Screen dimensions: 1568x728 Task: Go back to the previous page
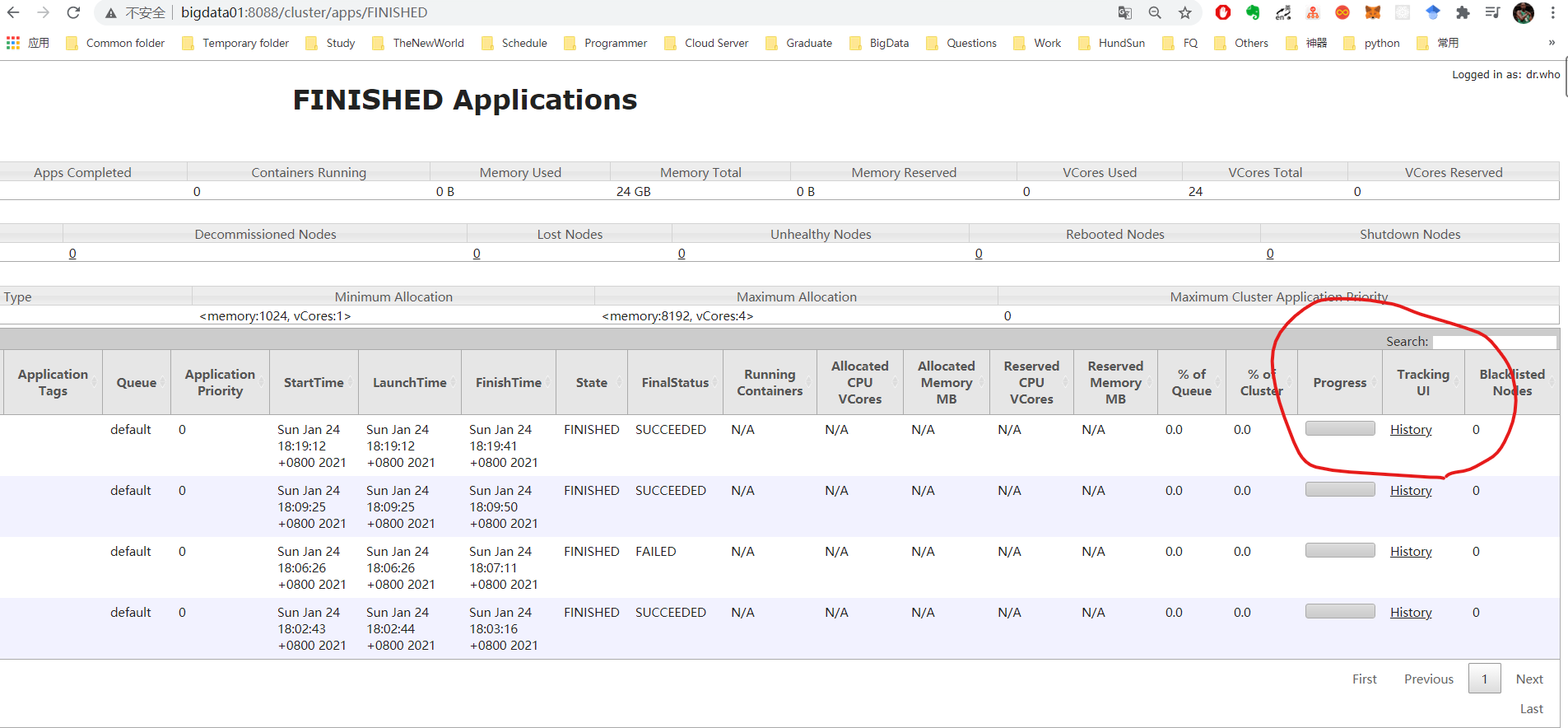point(13,12)
